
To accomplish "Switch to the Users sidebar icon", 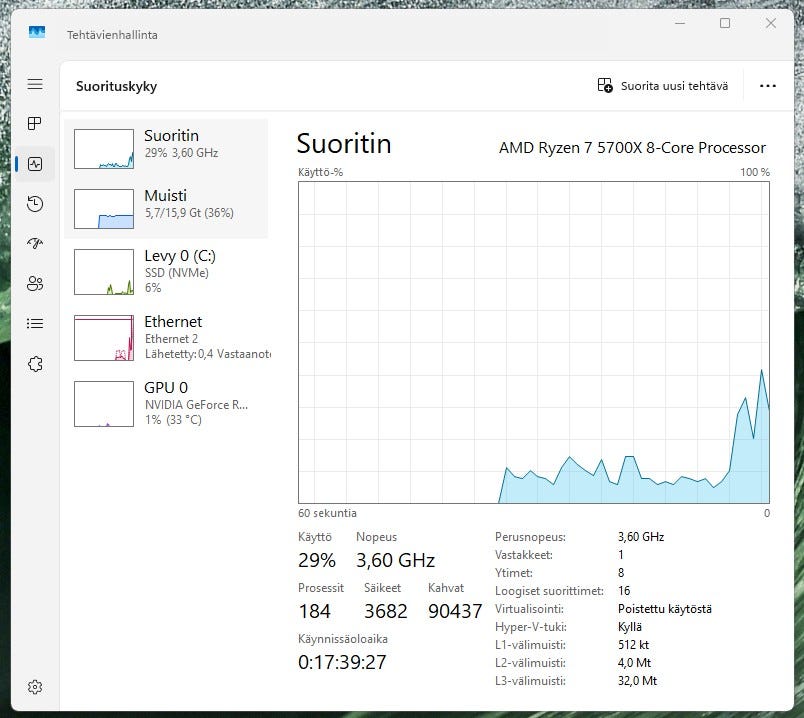I will pyautogui.click(x=35, y=283).
